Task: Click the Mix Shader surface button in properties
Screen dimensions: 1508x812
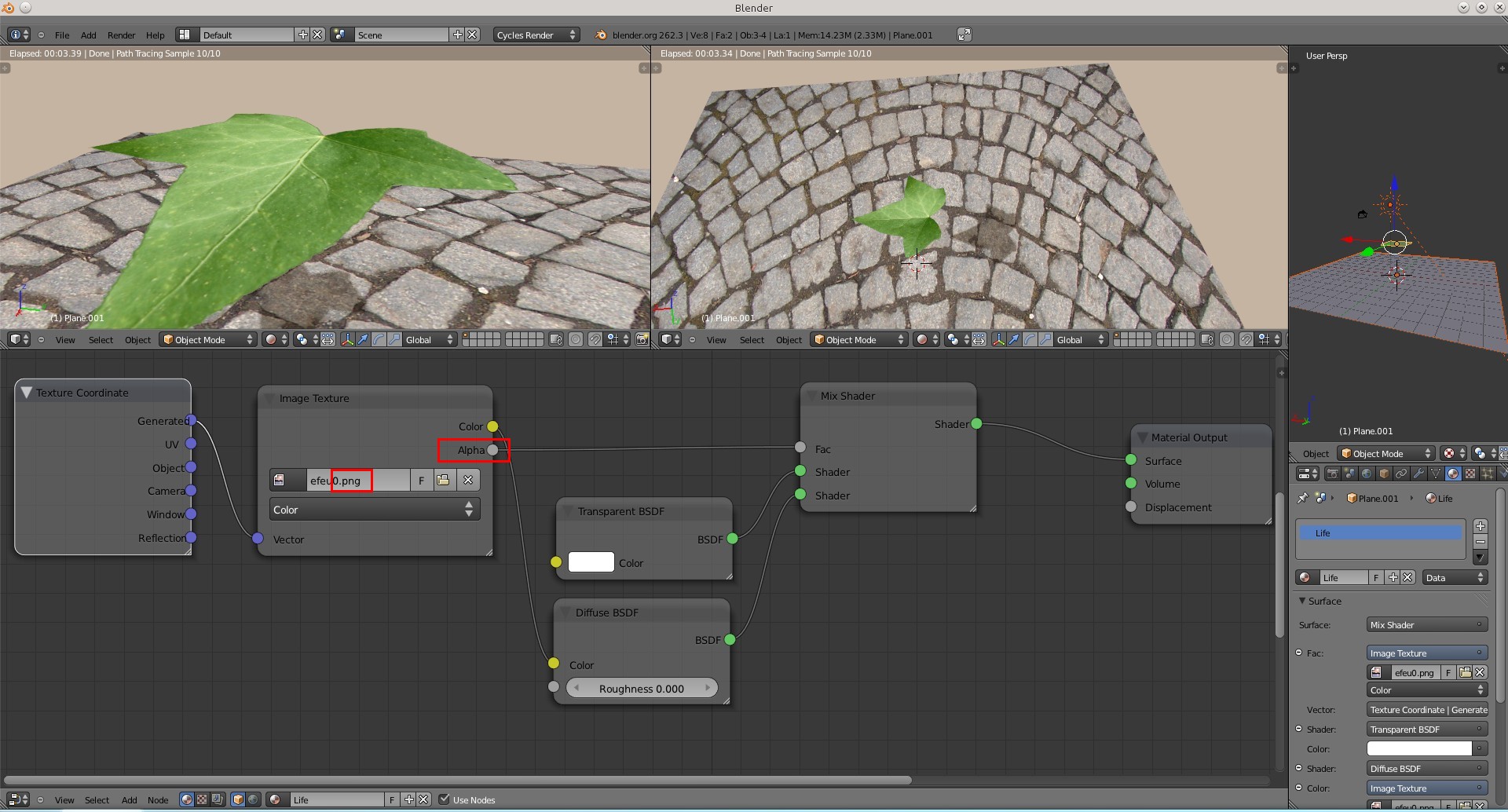Action: coord(1426,625)
